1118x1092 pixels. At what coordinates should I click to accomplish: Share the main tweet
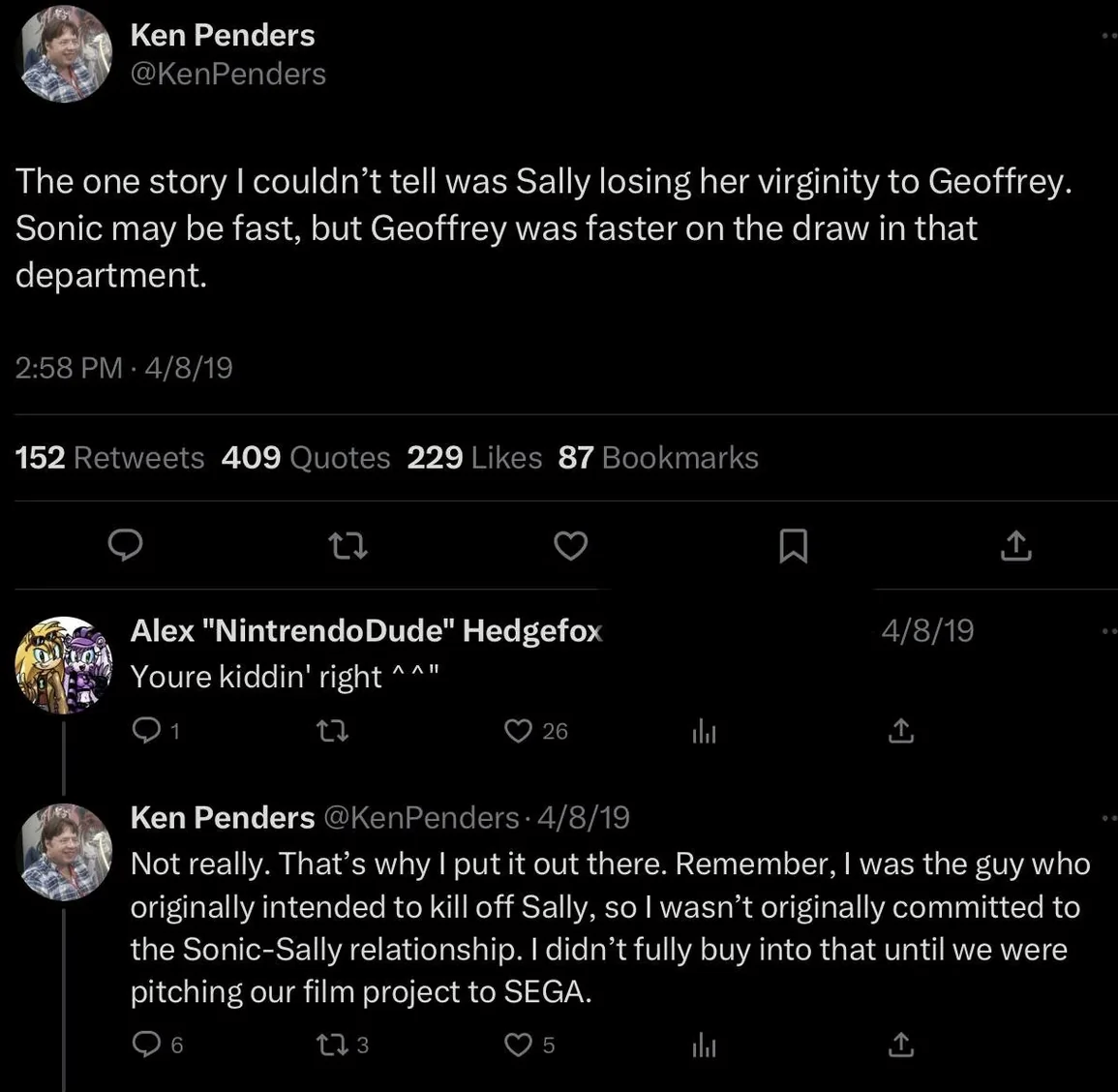[1015, 547]
